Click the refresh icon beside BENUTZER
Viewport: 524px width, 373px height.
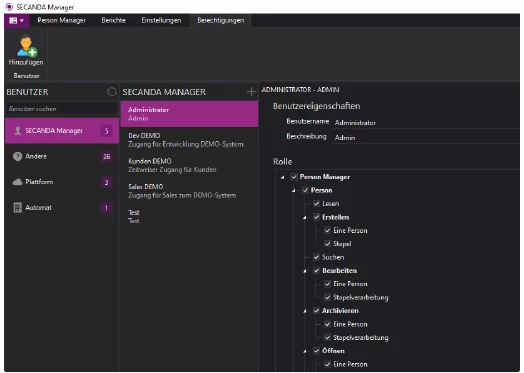(112, 92)
